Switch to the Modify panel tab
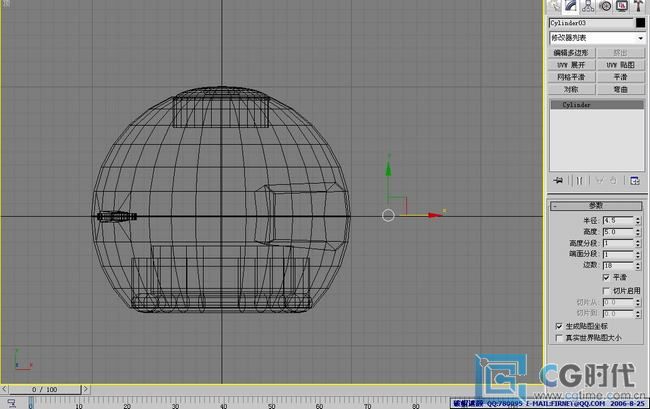650x409 pixels. [x=571, y=6]
